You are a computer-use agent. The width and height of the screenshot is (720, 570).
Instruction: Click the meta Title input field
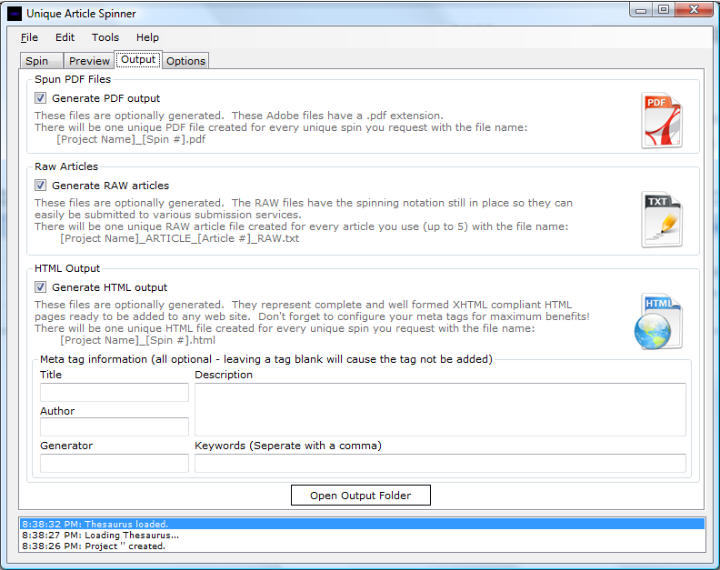(114, 392)
